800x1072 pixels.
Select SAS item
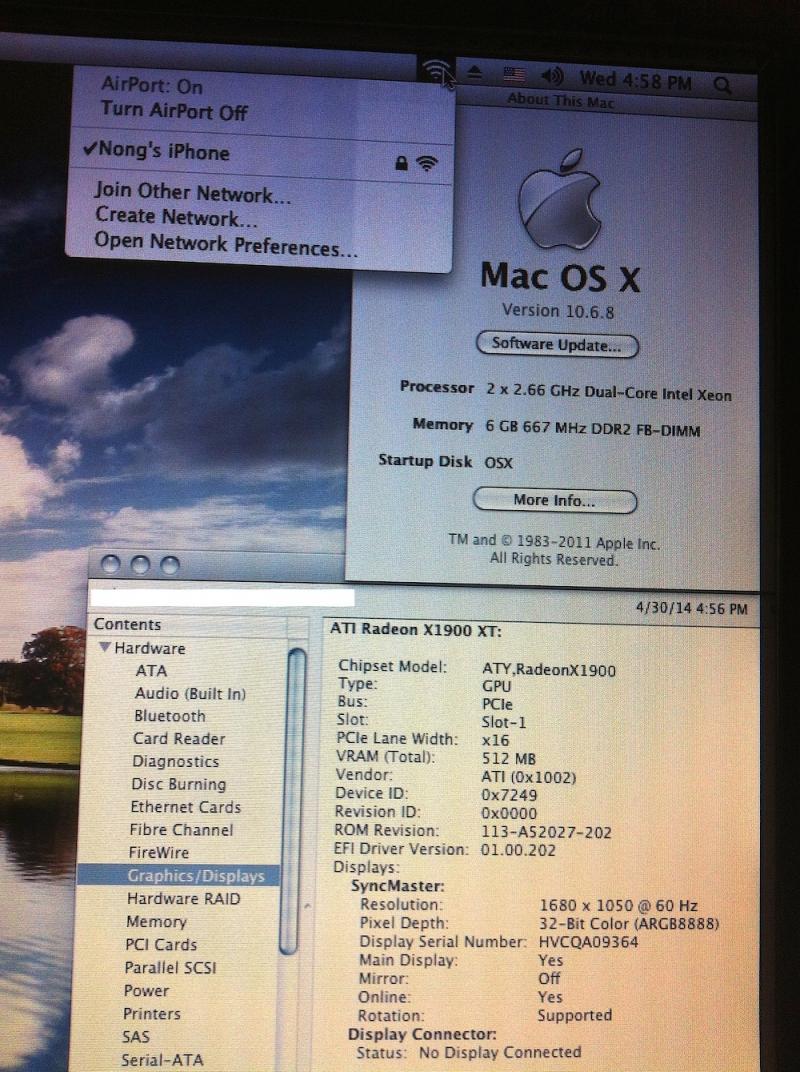click(135, 1036)
